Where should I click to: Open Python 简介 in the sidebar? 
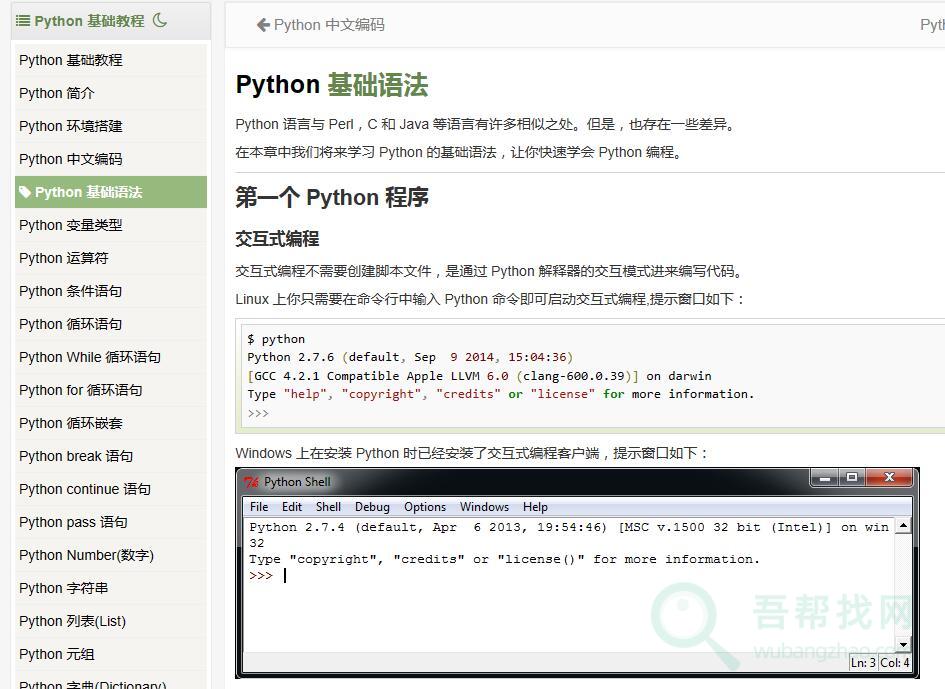click(57, 93)
